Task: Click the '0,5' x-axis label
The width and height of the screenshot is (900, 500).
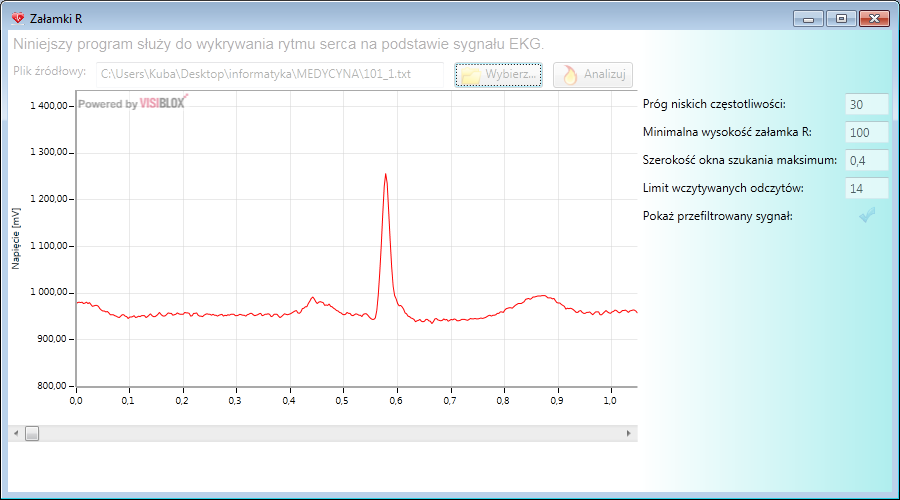Action: pos(342,401)
